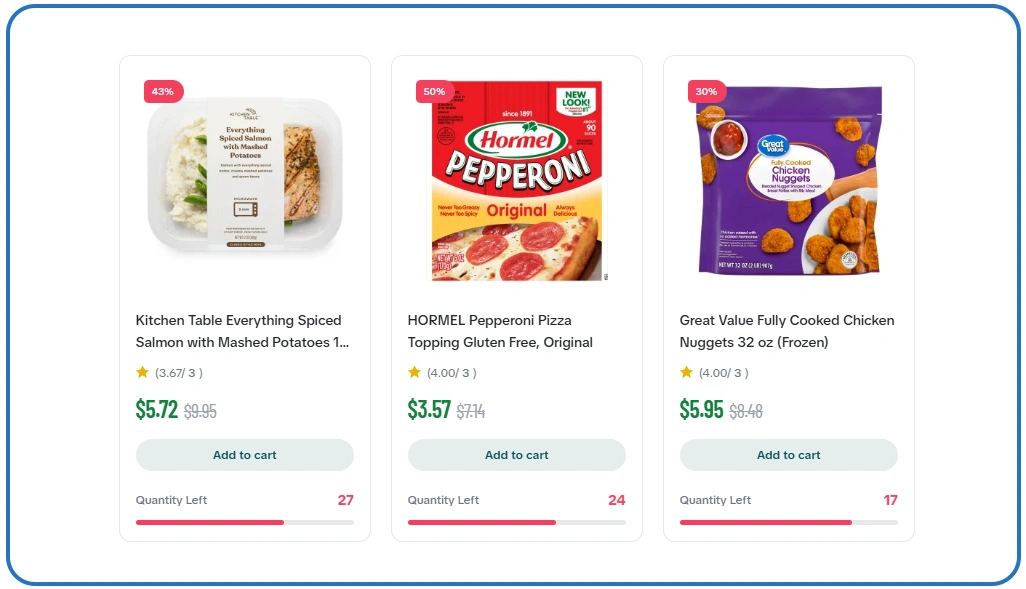Click the (3.67/ 3) rating text
The image size is (1026, 589).
tap(178, 372)
